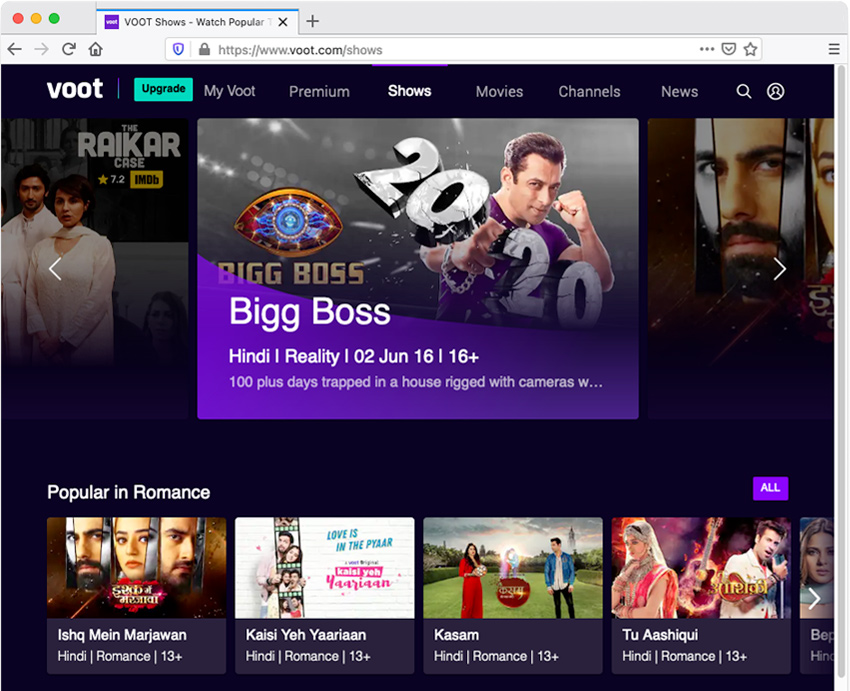Advance the Popular in Romance row
Viewport: 850px width, 691px height.
tap(814, 598)
